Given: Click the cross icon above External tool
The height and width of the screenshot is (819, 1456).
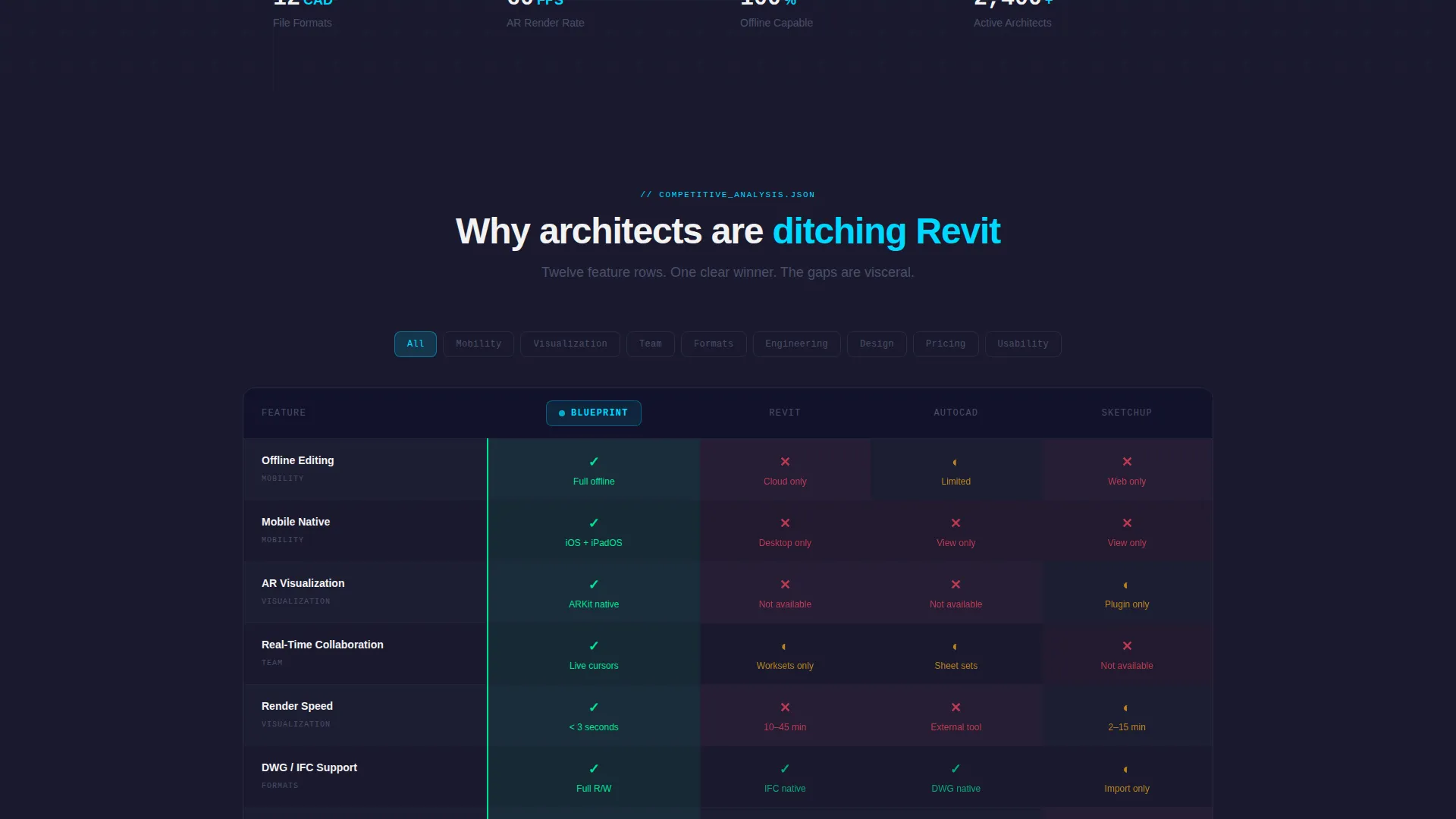Looking at the screenshot, I should click(x=955, y=708).
